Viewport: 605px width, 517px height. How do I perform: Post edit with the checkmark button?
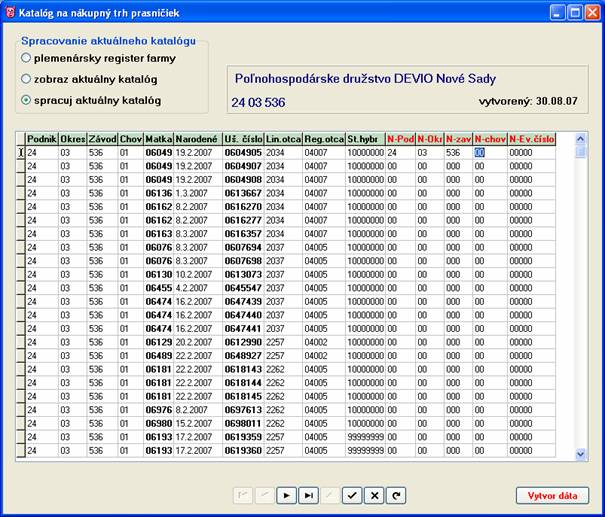[x=352, y=496]
